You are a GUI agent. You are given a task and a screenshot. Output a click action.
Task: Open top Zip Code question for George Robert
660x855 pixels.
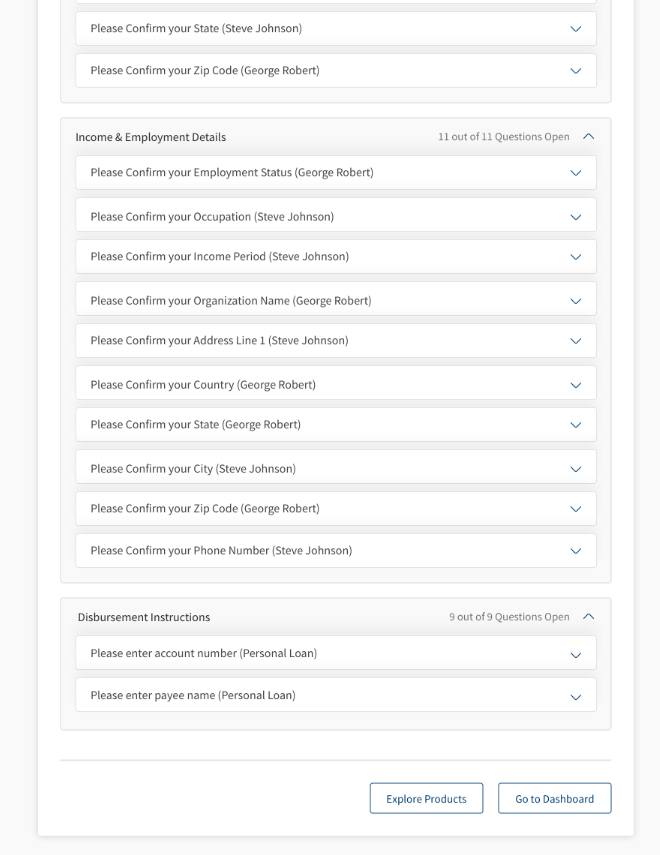(336, 70)
